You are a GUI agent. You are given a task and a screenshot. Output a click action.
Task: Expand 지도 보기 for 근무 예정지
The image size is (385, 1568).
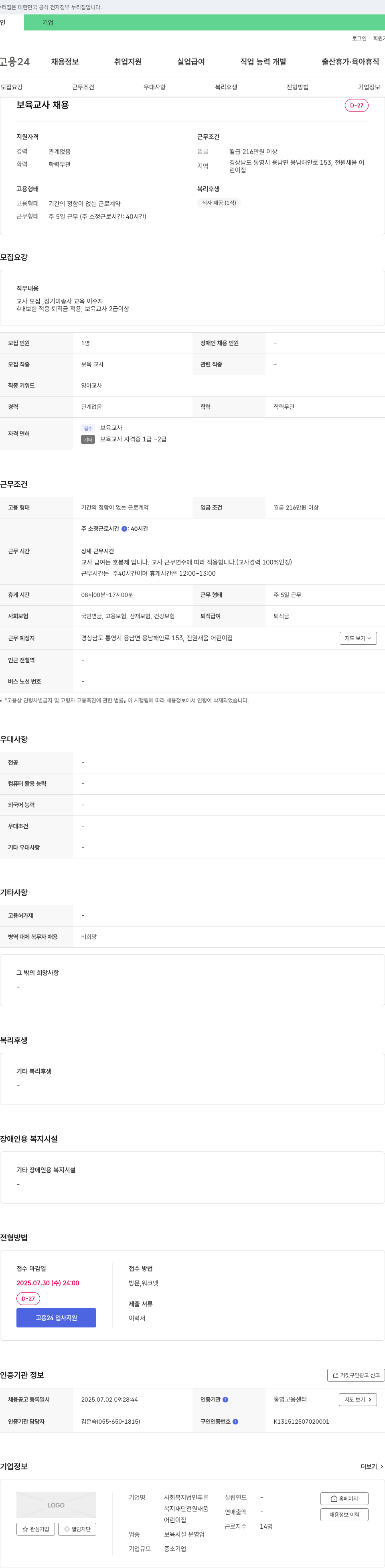(358, 638)
